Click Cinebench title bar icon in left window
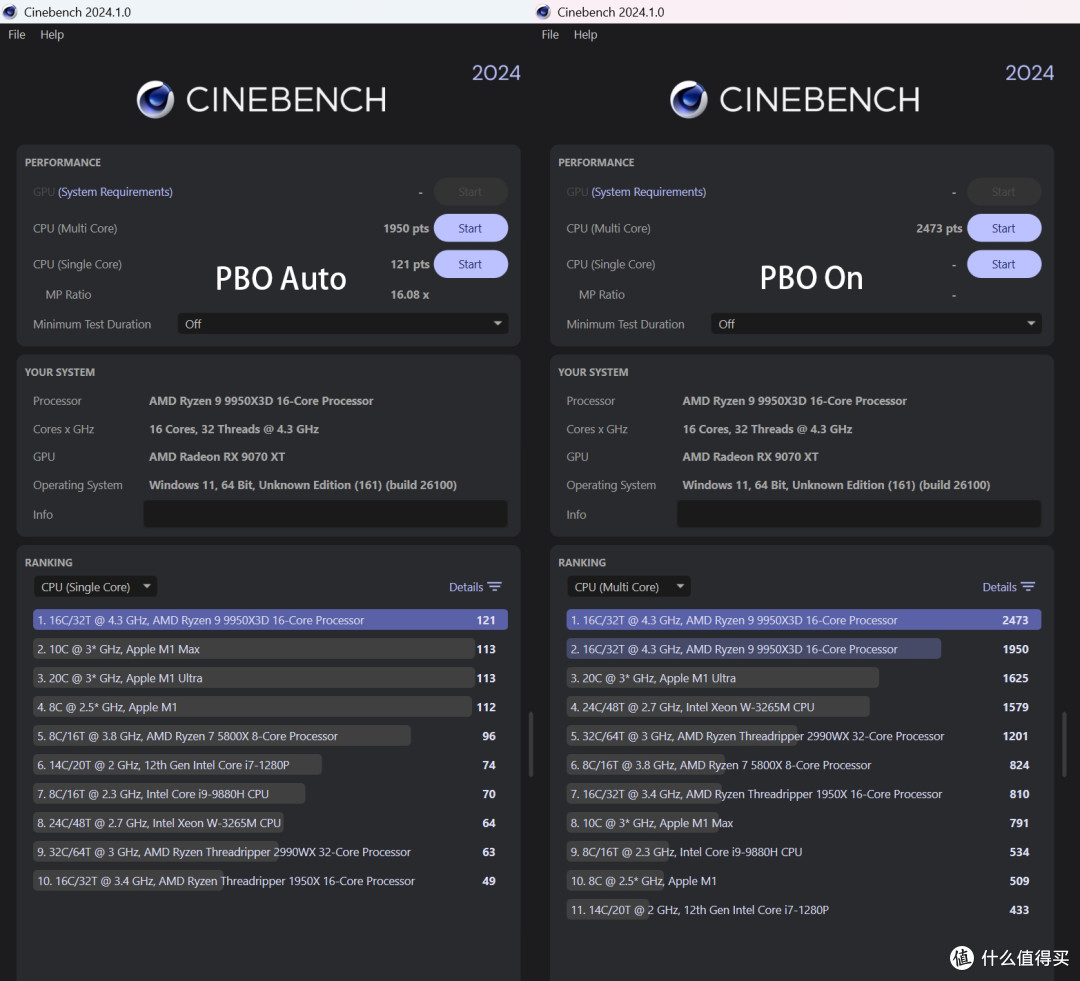 10,12
